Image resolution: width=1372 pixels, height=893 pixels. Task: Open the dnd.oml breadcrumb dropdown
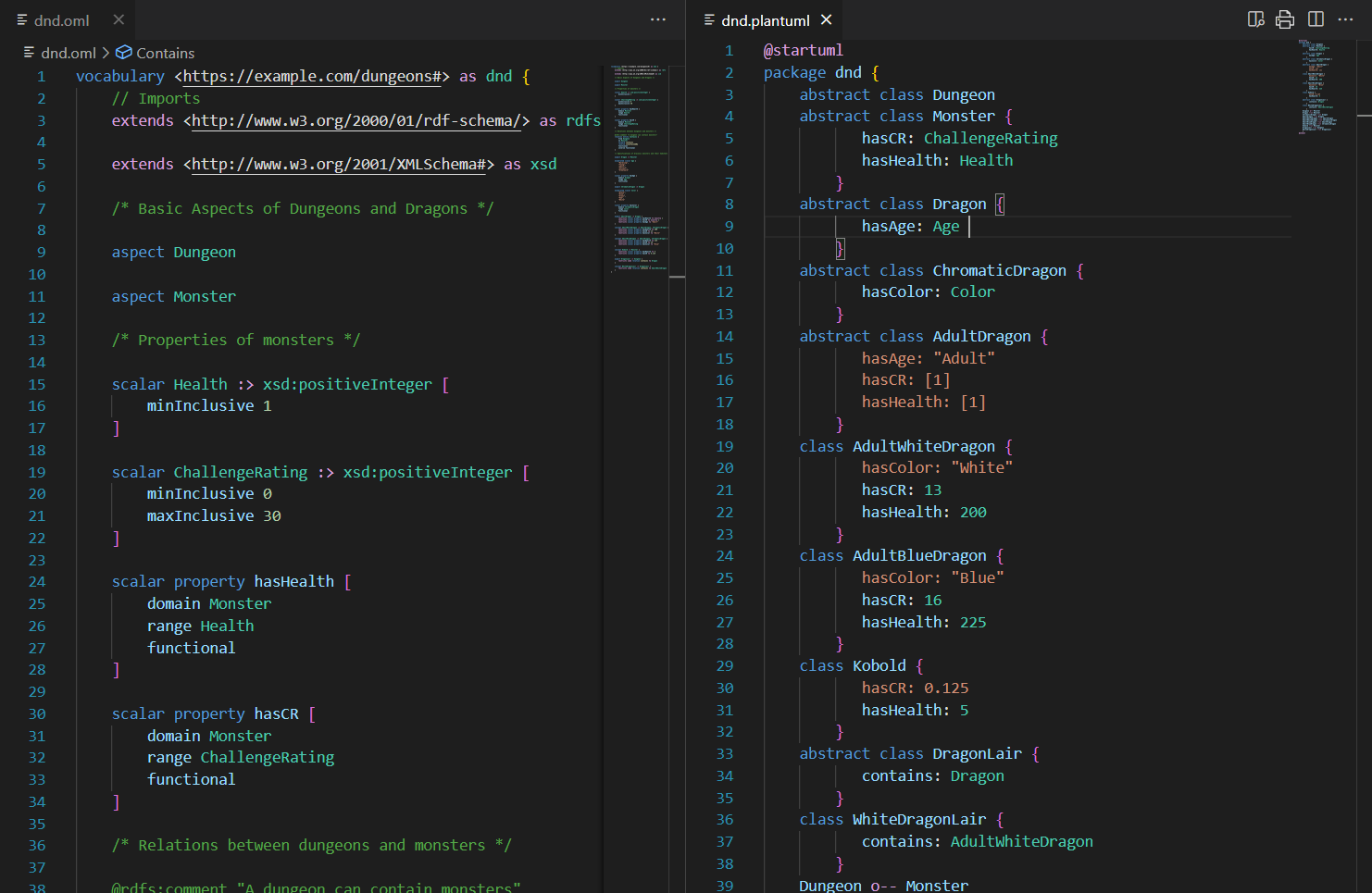69,53
